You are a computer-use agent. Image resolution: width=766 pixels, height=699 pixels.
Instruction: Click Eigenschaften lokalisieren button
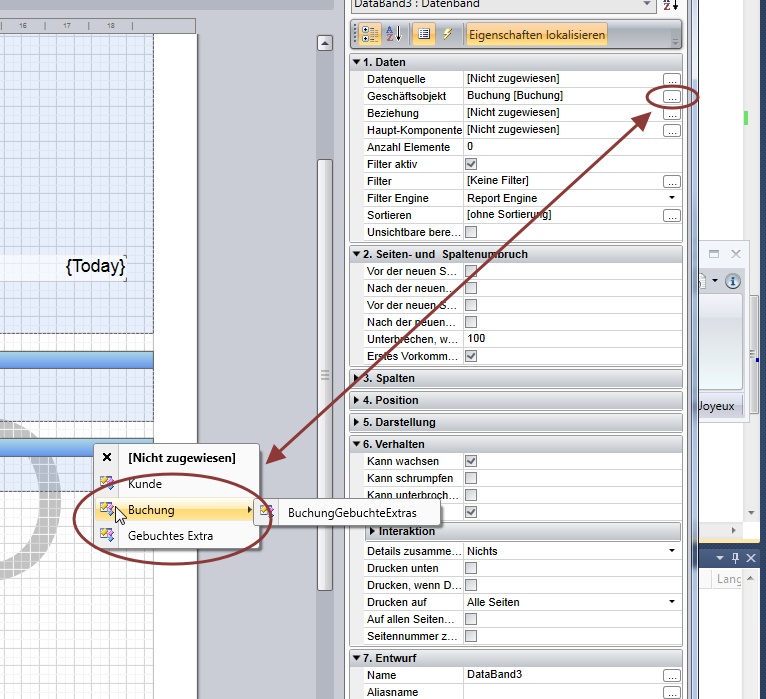click(x=537, y=35)
